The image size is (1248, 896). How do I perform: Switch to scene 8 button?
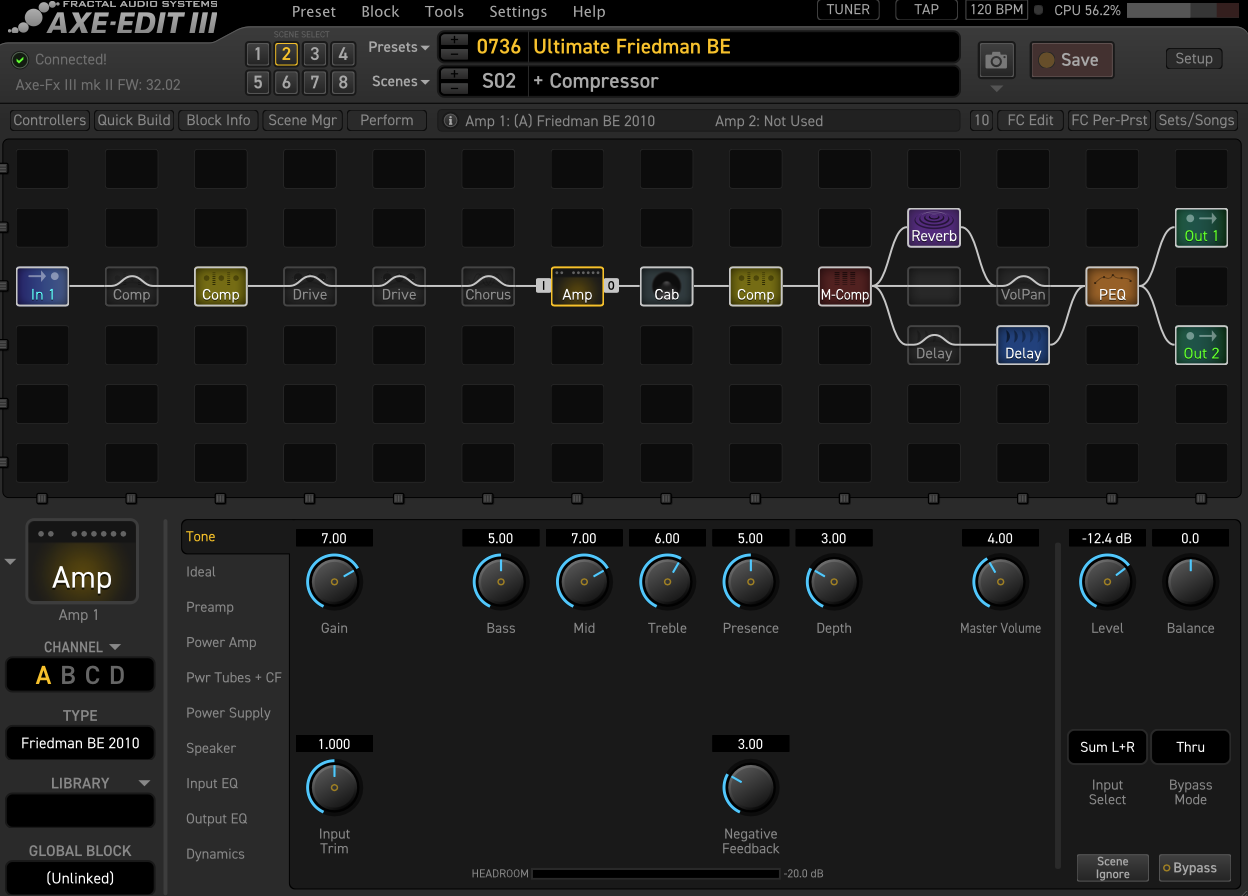pos(343,82)
